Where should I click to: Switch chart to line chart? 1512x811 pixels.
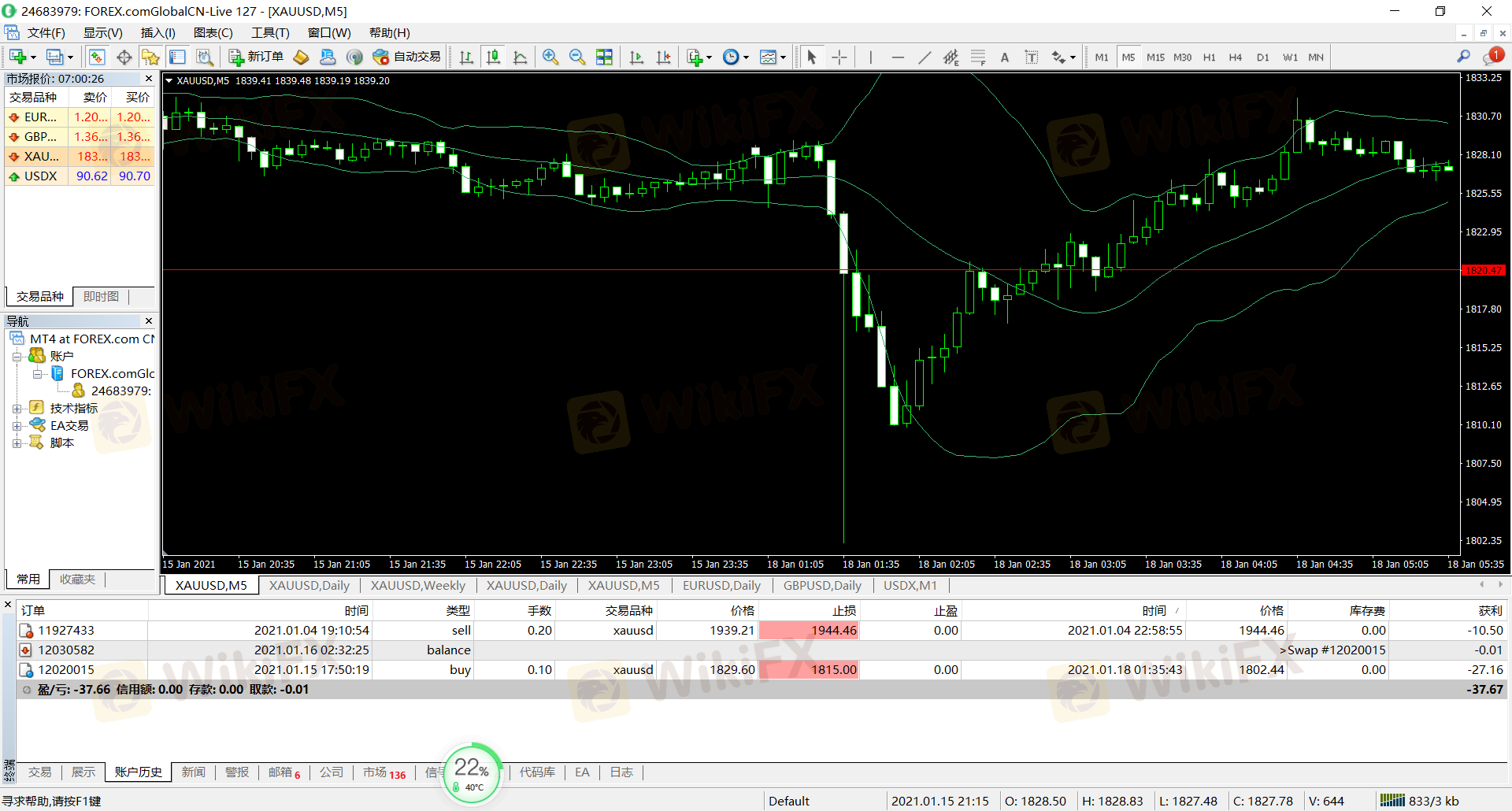[521, 57]
